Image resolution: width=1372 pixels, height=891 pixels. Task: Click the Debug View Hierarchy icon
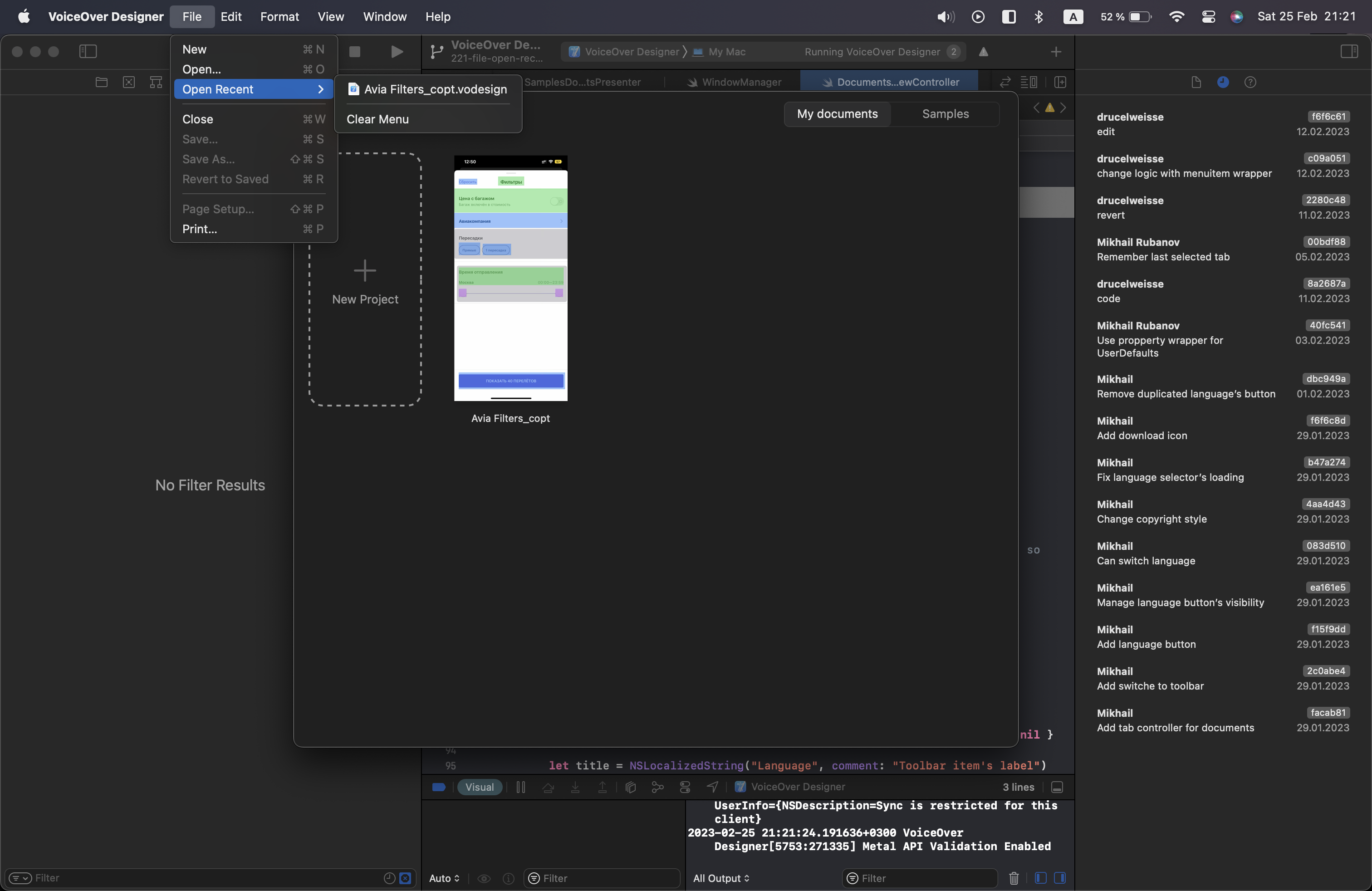tap(631, 787)
